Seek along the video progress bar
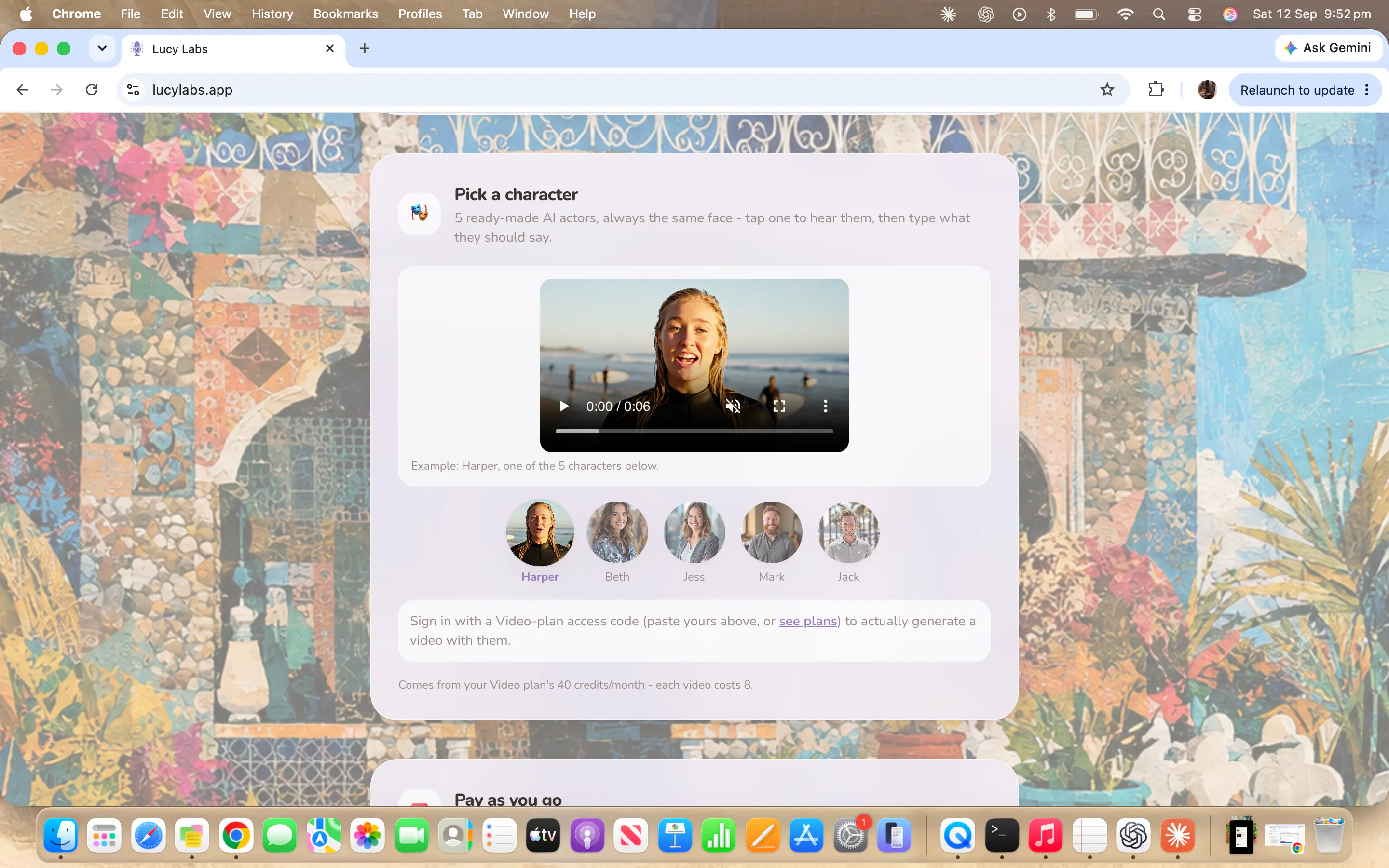Viewport: 1389px width, 868px height. (694, 431)
